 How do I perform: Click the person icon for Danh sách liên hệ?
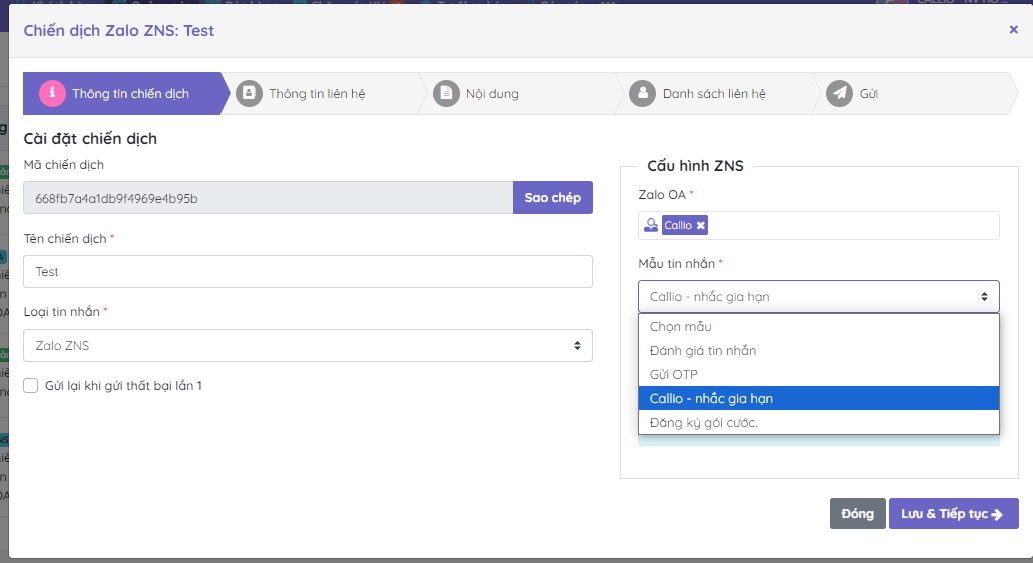point(642,94)
